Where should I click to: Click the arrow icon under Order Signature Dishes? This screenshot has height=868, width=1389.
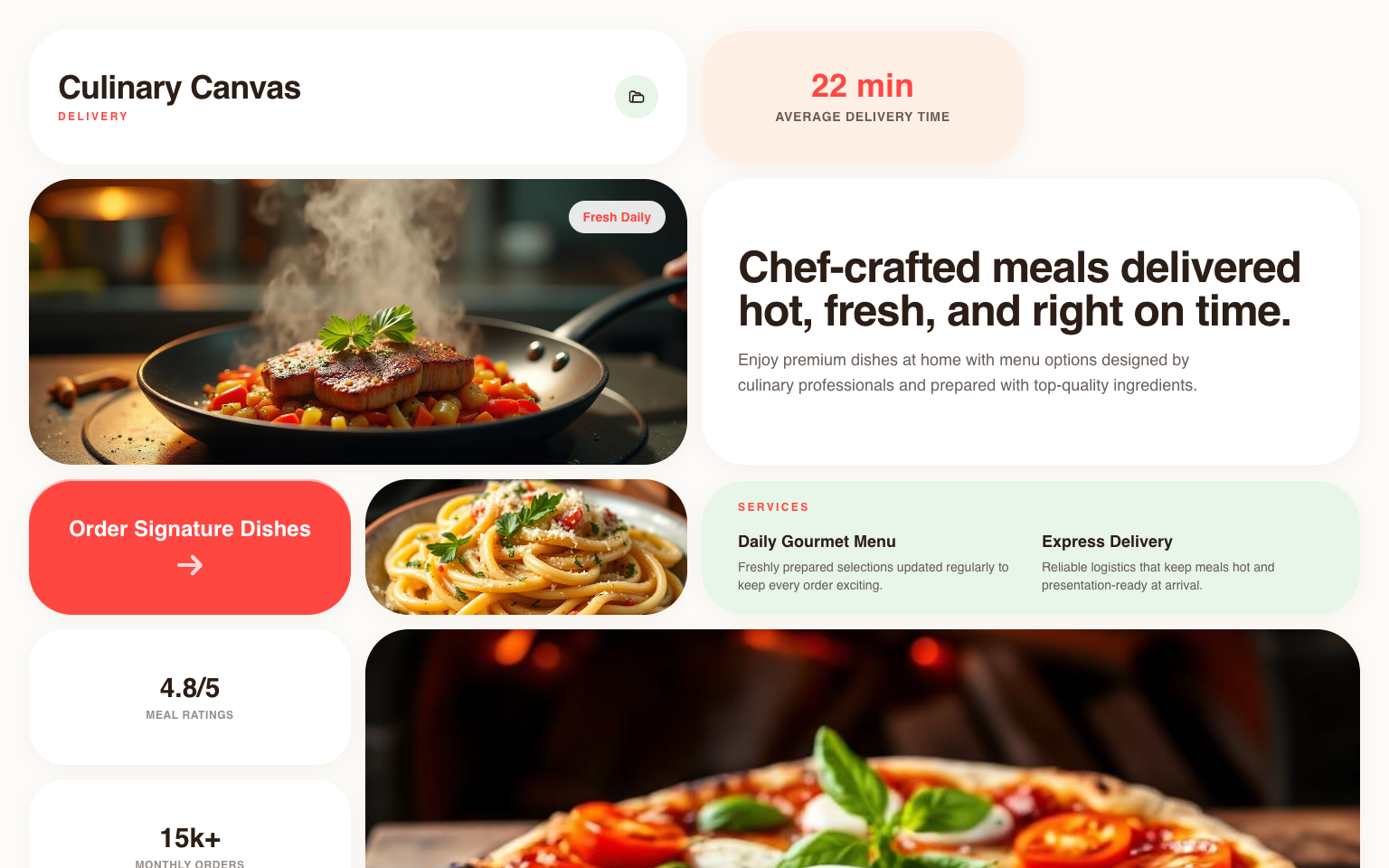click(x=190, y=565)
